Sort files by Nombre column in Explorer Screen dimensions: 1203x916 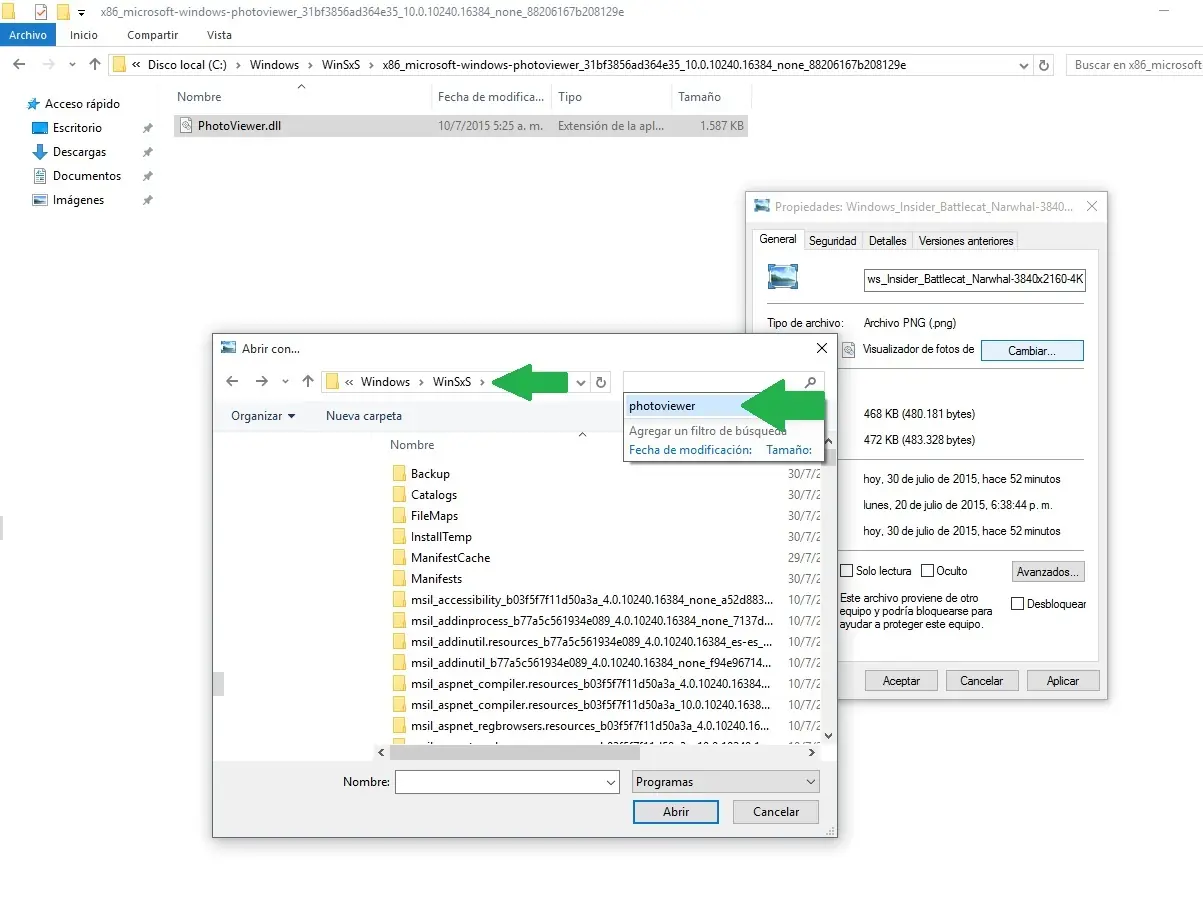pos(302,97)
